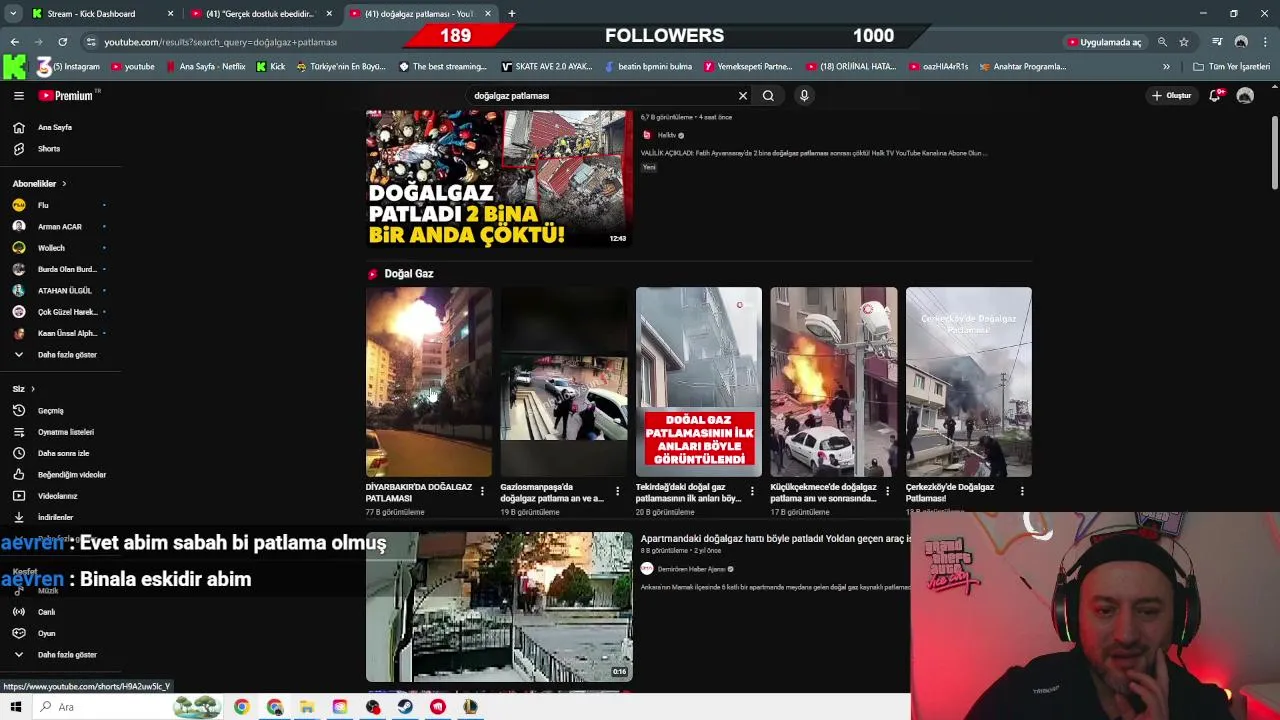Click the Uygulamada aç button
Viewport: 1280px width, 720px height.
1104,42
